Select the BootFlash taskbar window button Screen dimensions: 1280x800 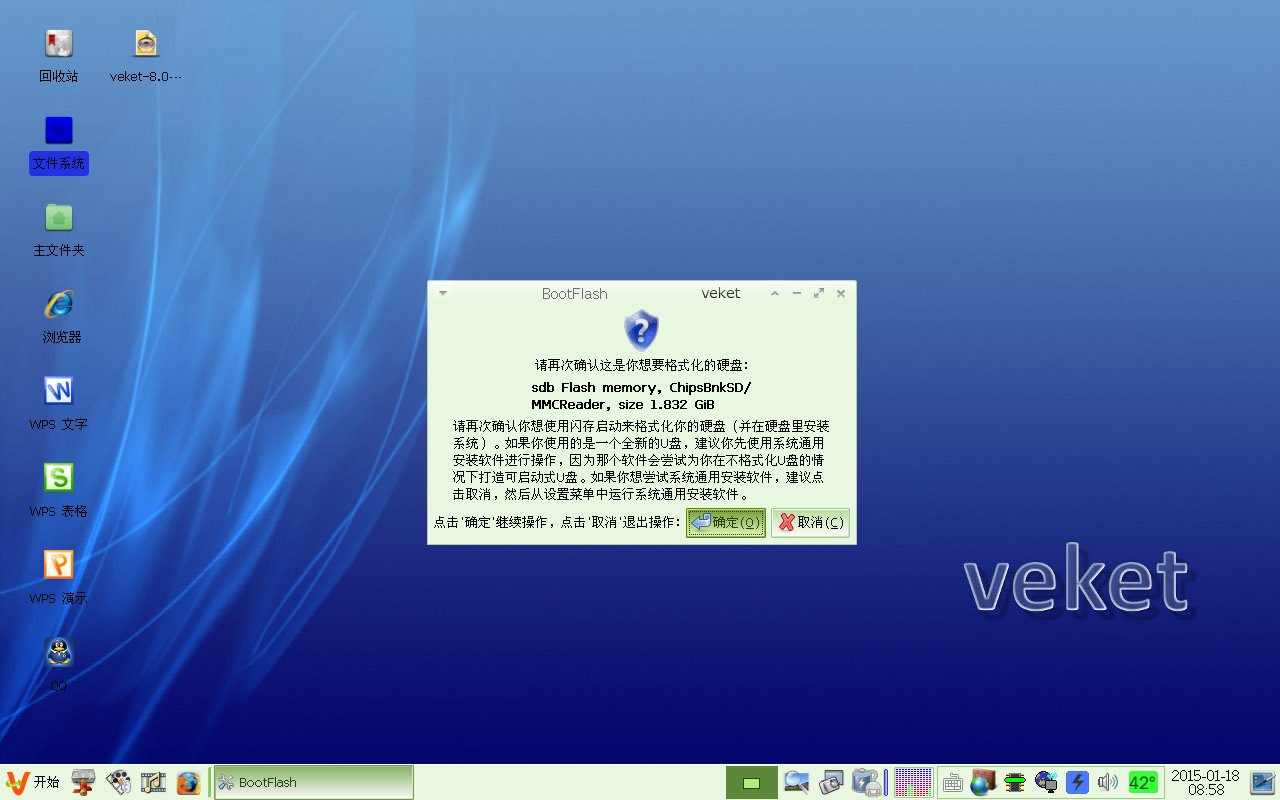[x=313, y=782]
